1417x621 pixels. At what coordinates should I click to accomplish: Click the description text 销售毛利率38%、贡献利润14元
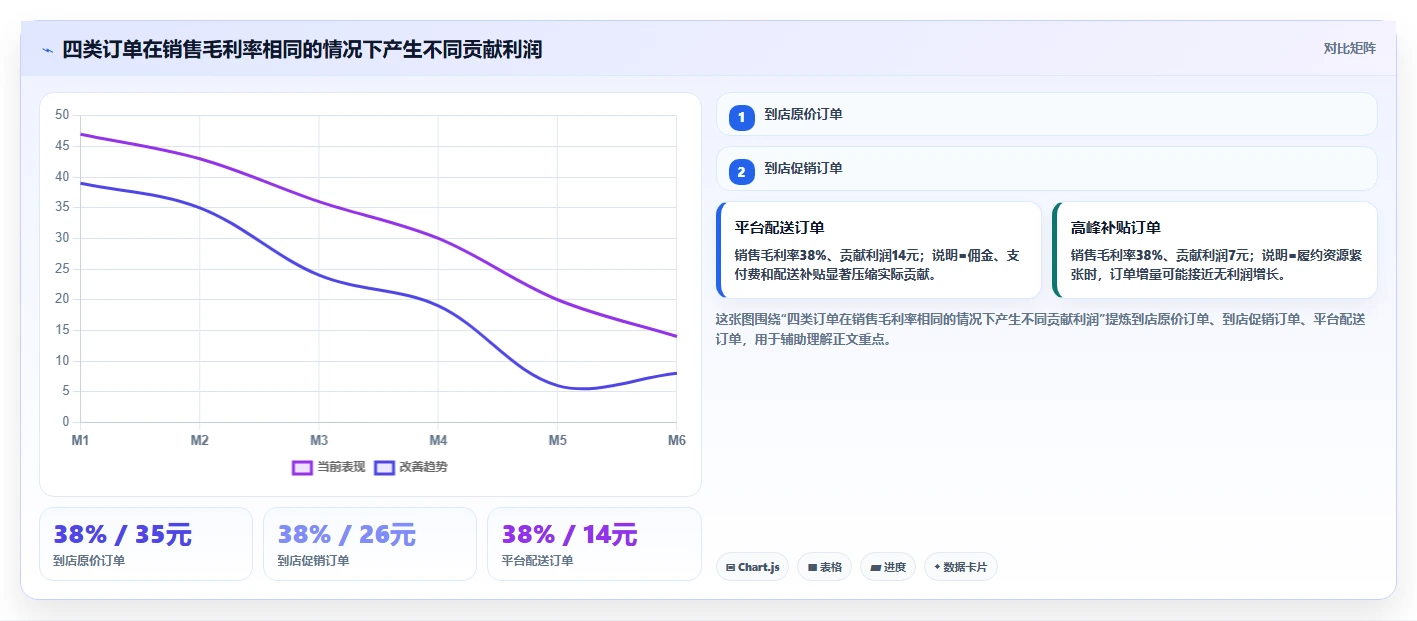pos(877,265)
